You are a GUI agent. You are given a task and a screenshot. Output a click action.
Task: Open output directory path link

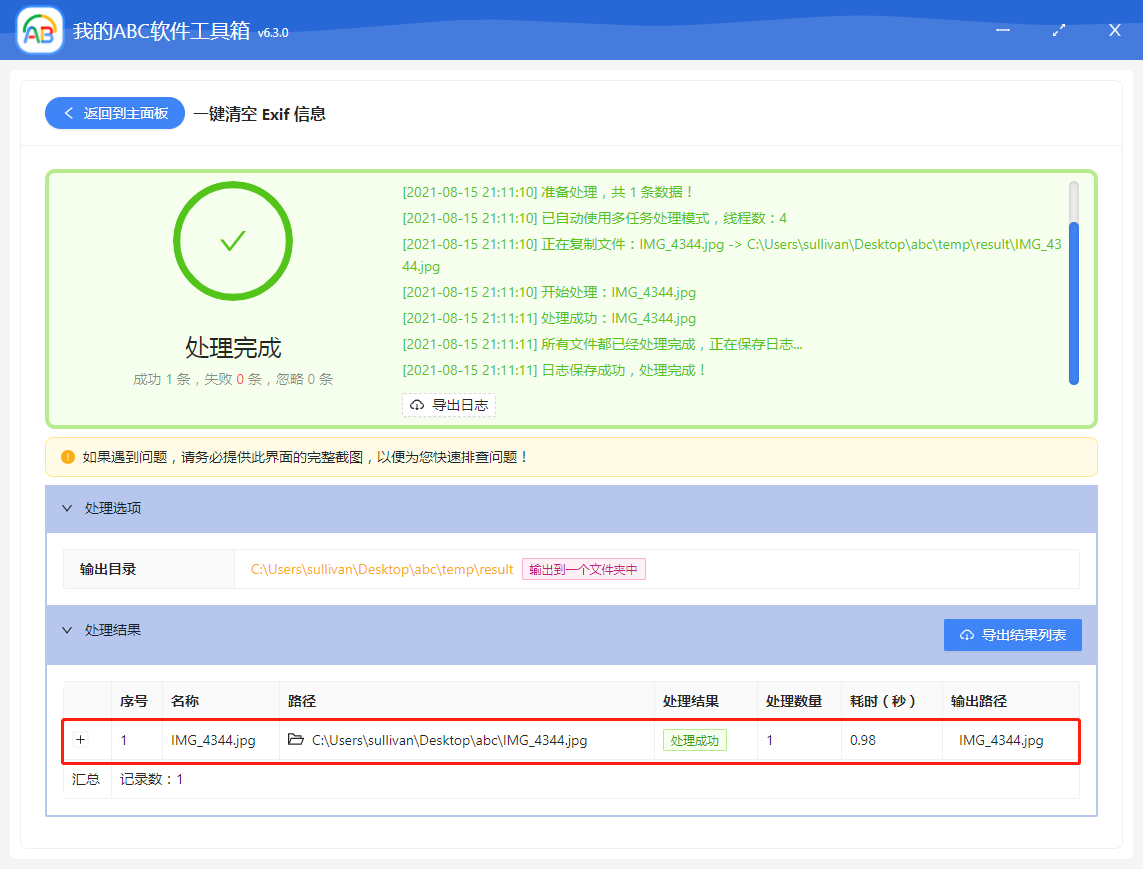[381, 569]
